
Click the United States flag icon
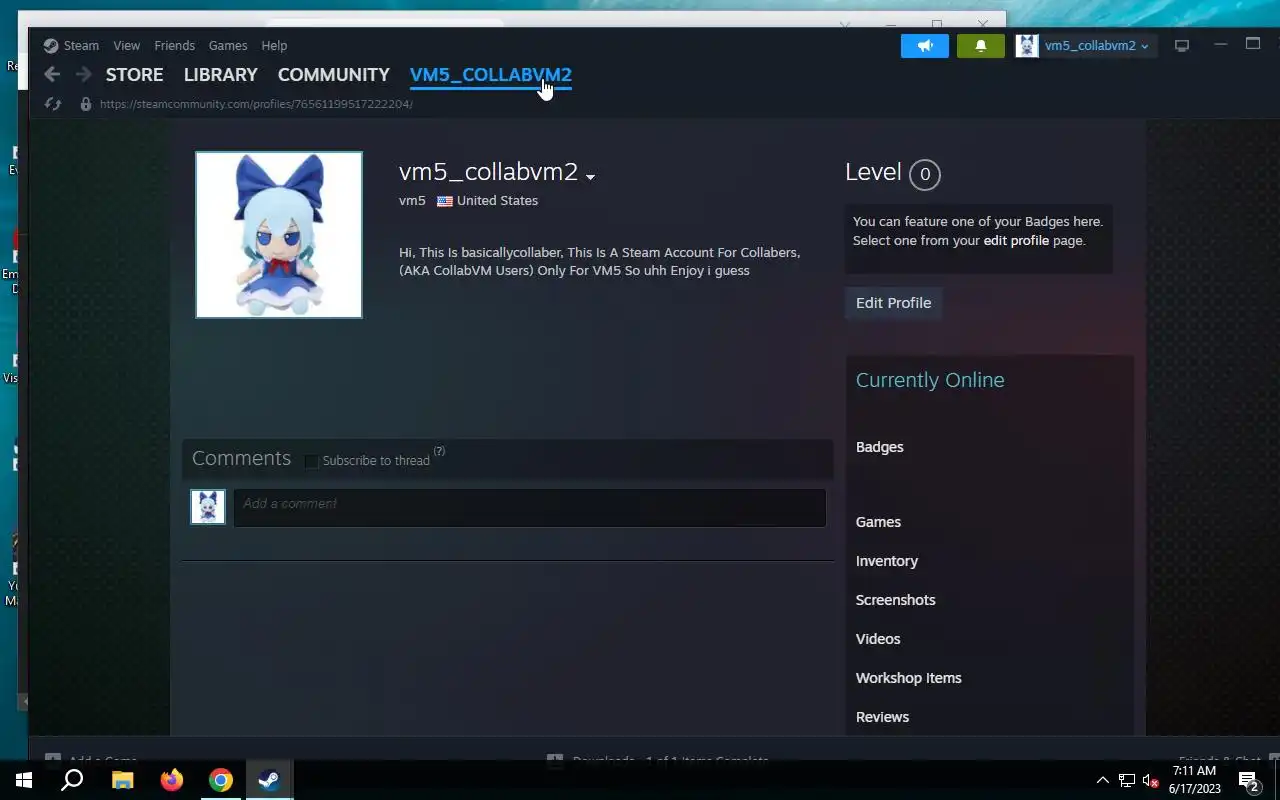pyautogui.click(x=445, y=201)
